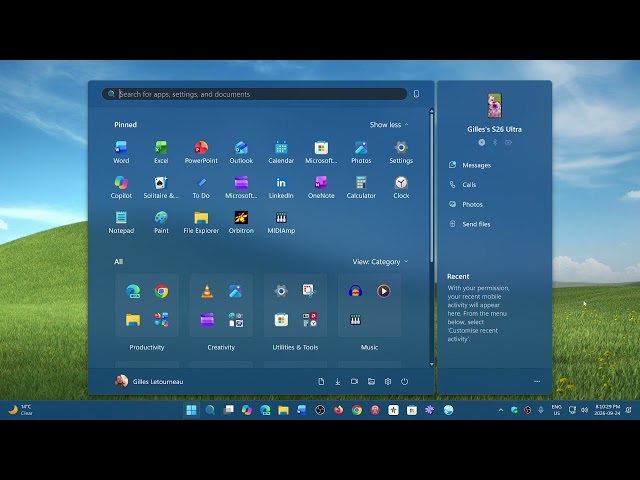Image resolution: width=640 pixels, height=480 pixels.
Task: Open the View: Category dropdown
Action: tap(380, 262)
